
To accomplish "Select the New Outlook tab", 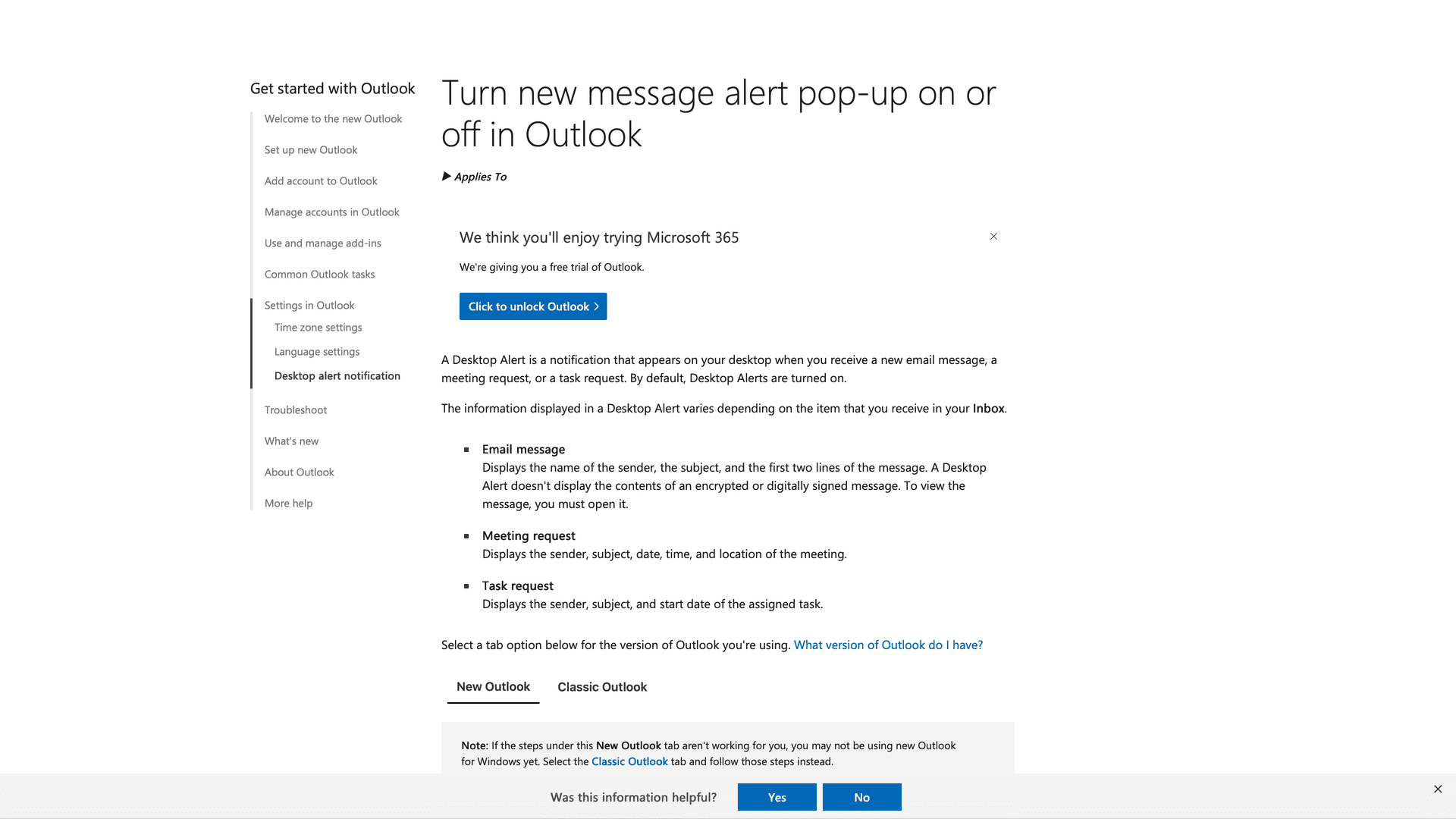I will point(493,687).
